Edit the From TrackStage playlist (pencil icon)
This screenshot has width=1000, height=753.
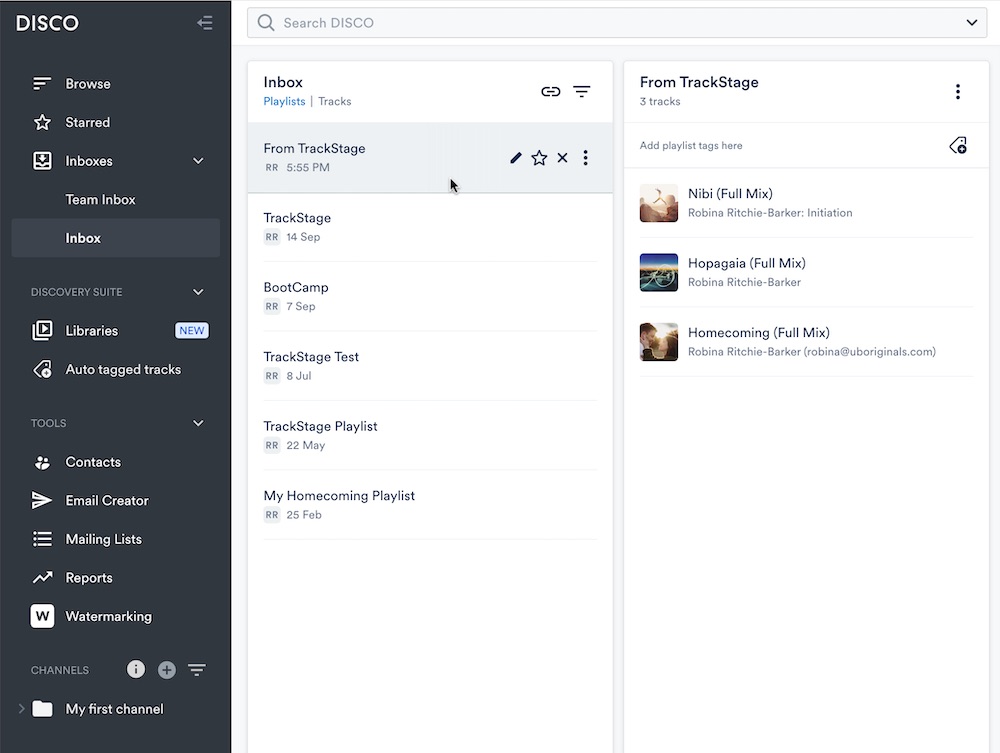coord(516,157)
